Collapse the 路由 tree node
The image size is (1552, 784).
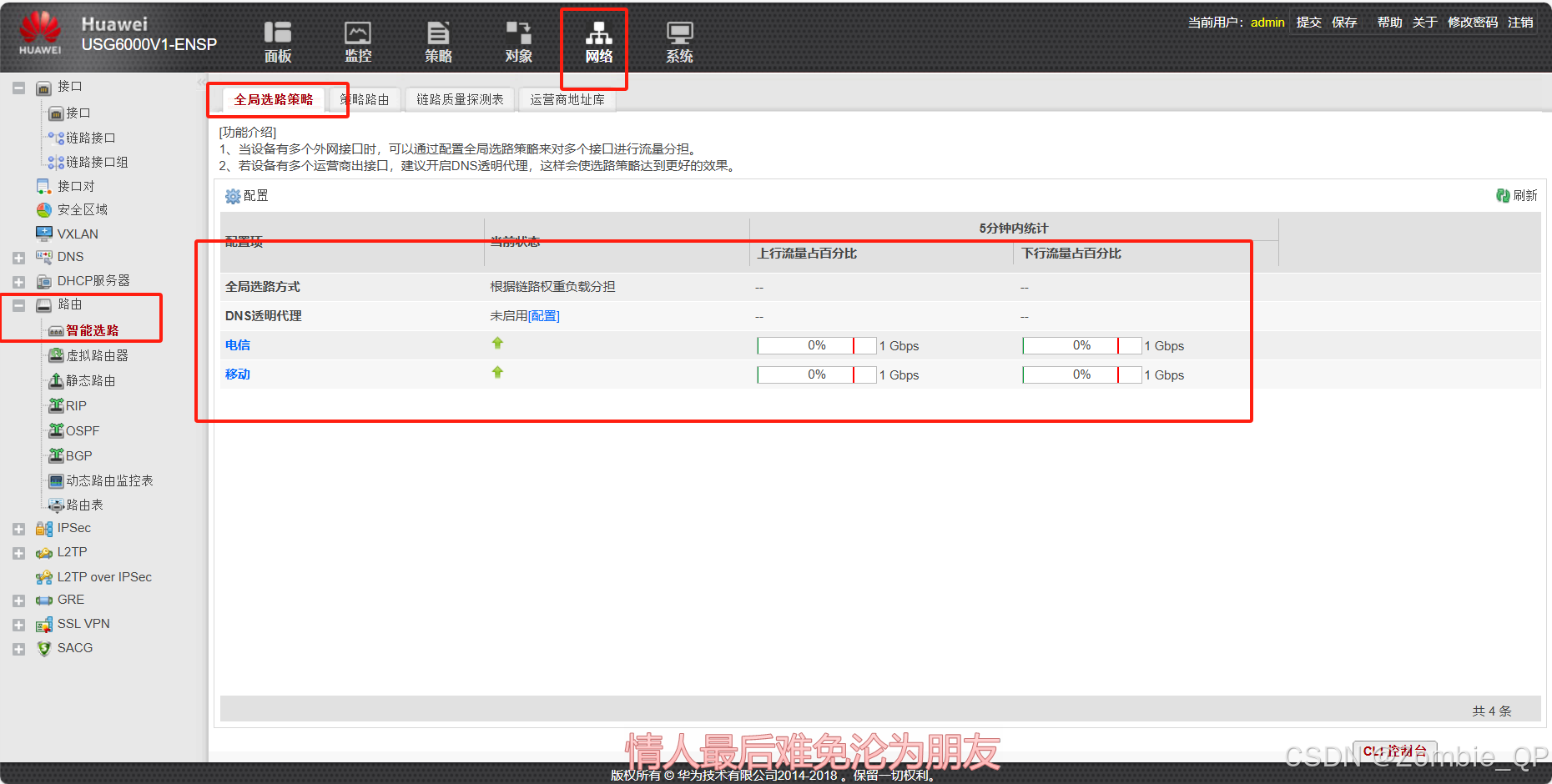(x=18, y=305)
